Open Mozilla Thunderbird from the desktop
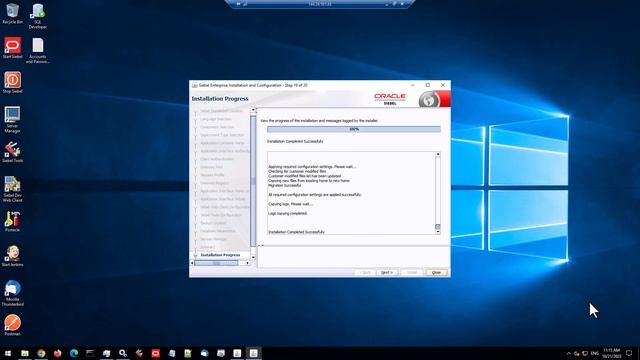 pyautogui.click(x=12, y=293)
